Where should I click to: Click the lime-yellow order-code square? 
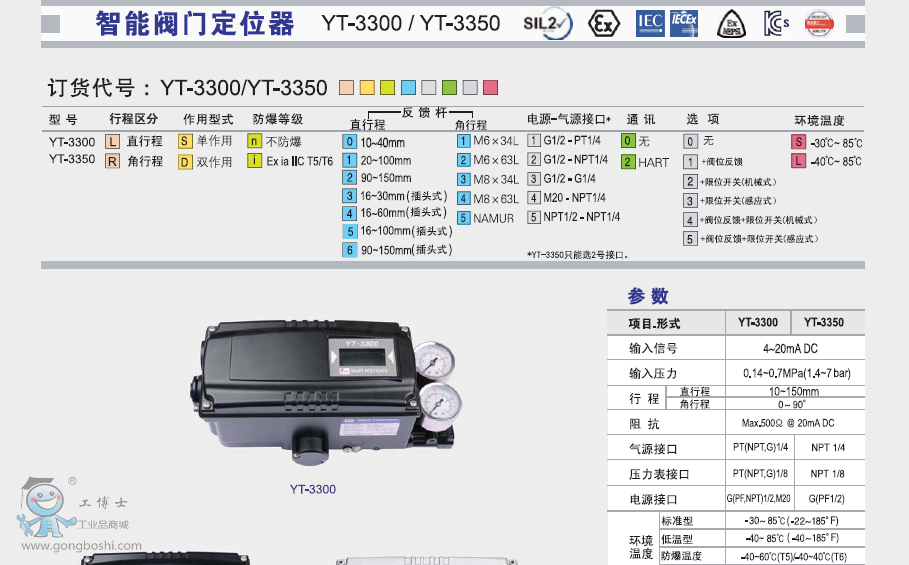coord(387,88)
